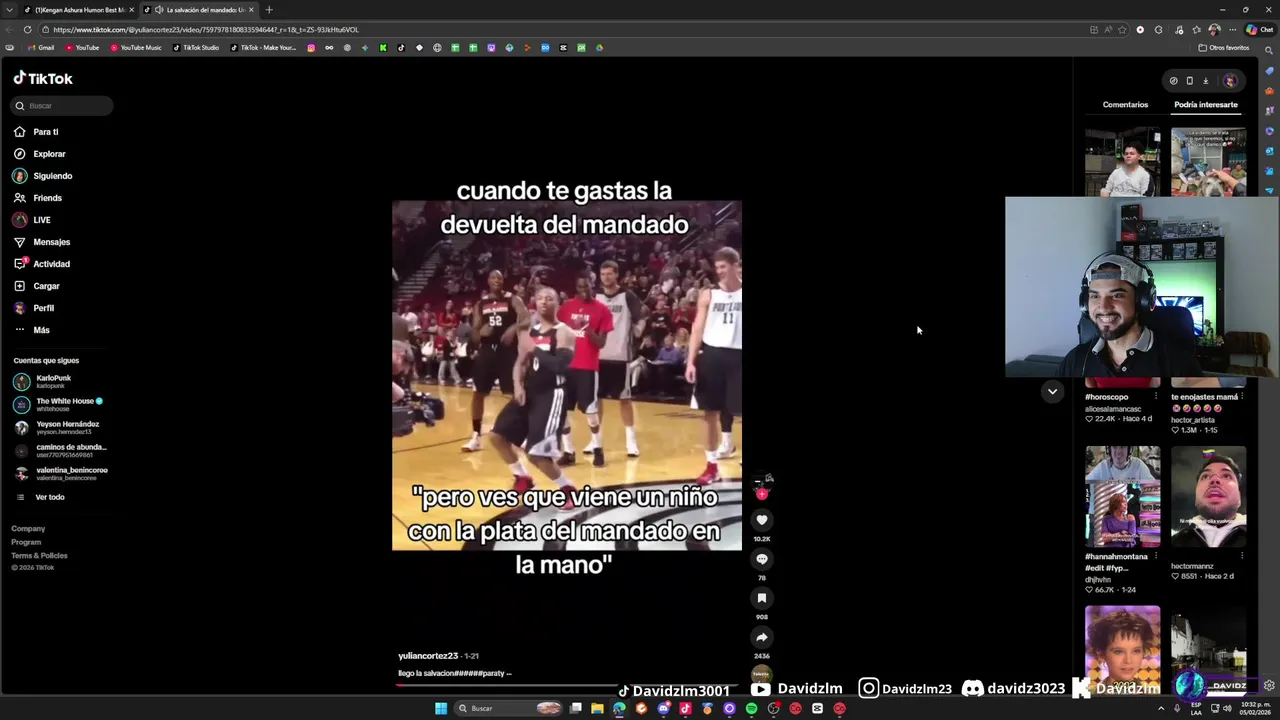Mute the audio-playing browser tab

(159, 10)
